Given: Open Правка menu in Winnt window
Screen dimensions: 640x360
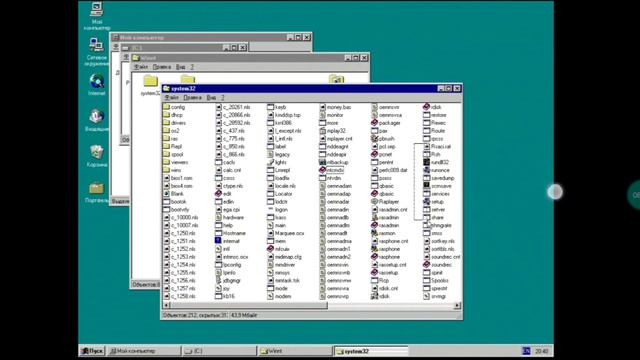Looking at the screenshot, I should click(162, 67).
